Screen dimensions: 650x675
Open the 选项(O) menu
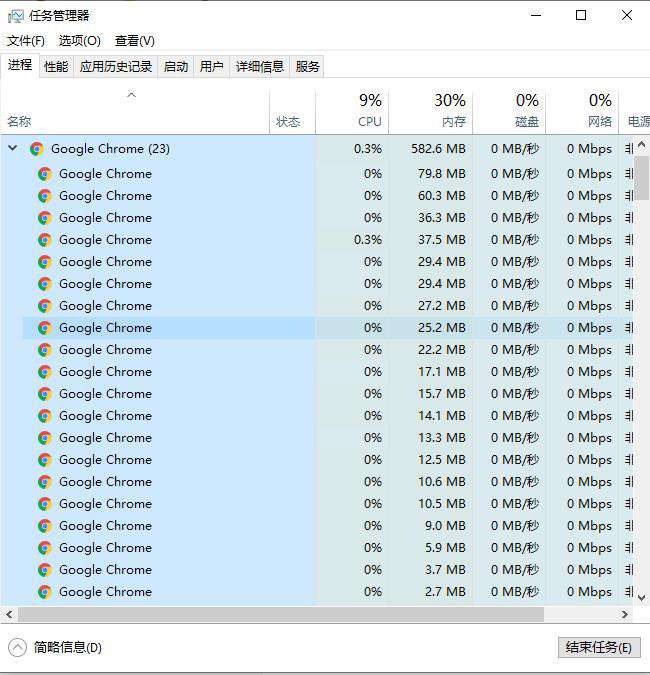pos(80,41)
